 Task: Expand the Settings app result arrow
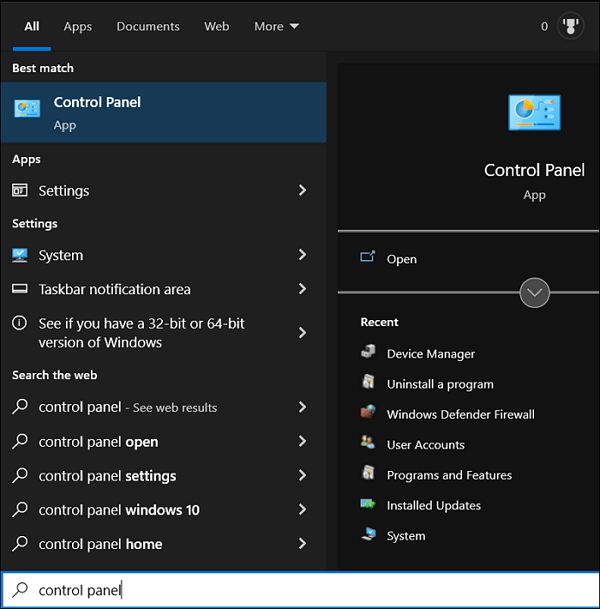tap(302, 190)
